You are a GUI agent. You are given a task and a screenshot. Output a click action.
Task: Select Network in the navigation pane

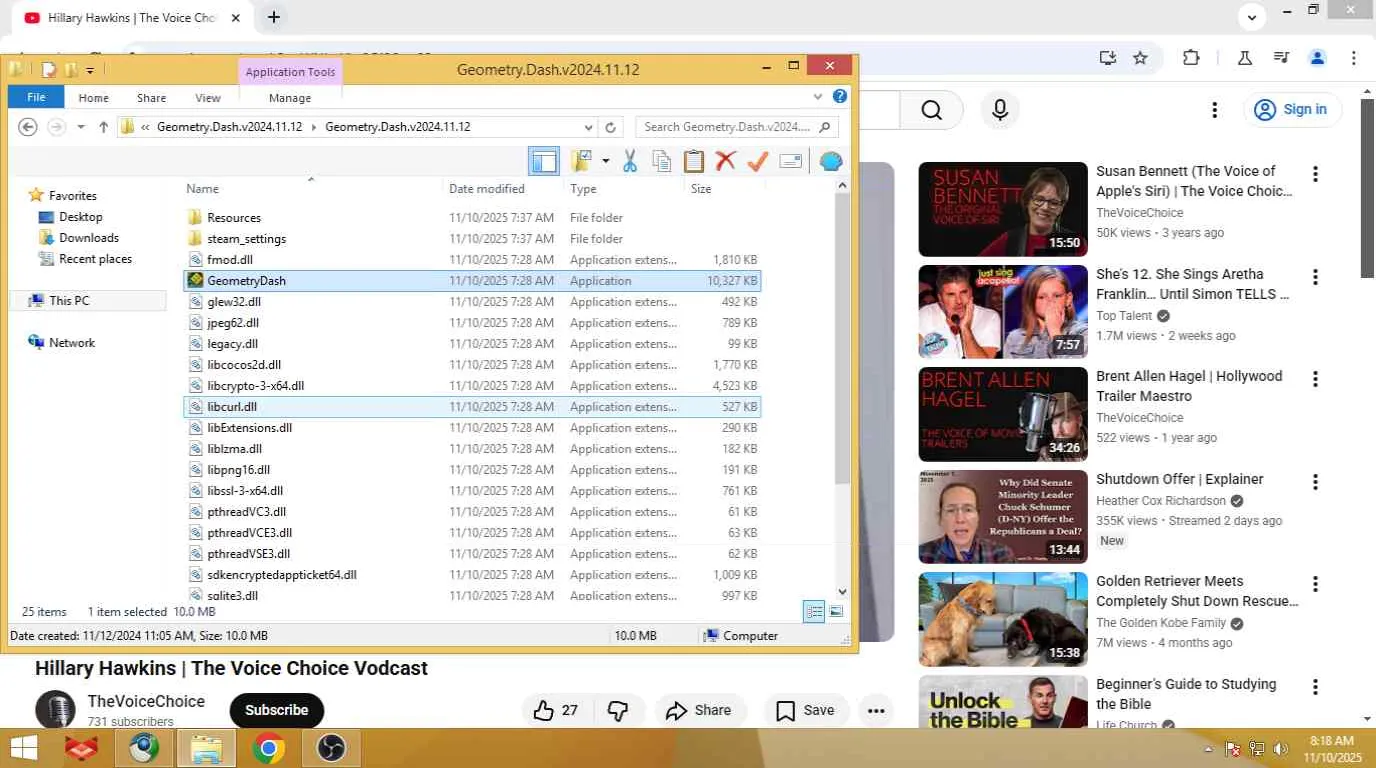[x=72, y=342]
